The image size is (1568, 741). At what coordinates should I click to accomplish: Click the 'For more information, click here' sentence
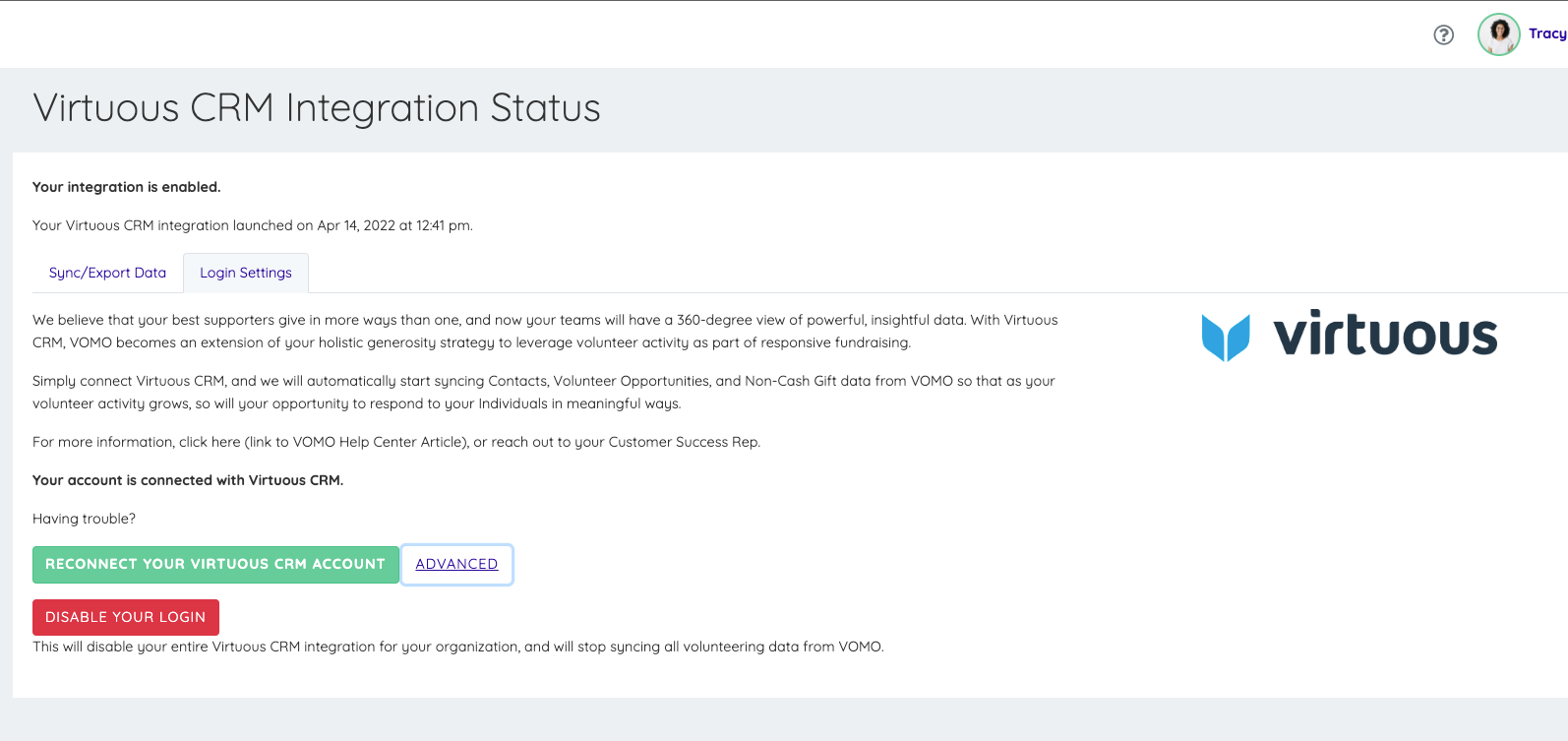(396, 442)
